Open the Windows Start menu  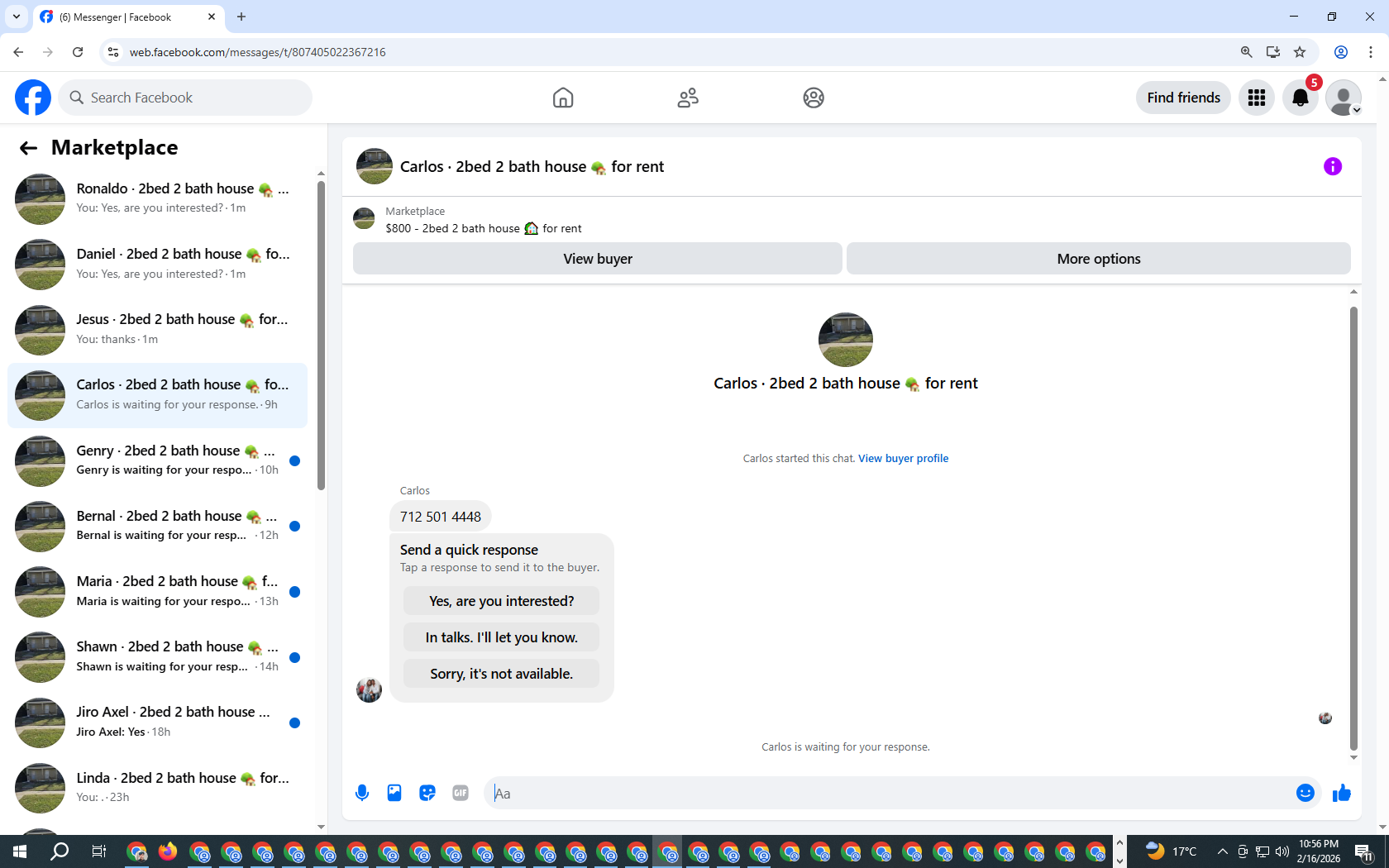tap(20, 851)
